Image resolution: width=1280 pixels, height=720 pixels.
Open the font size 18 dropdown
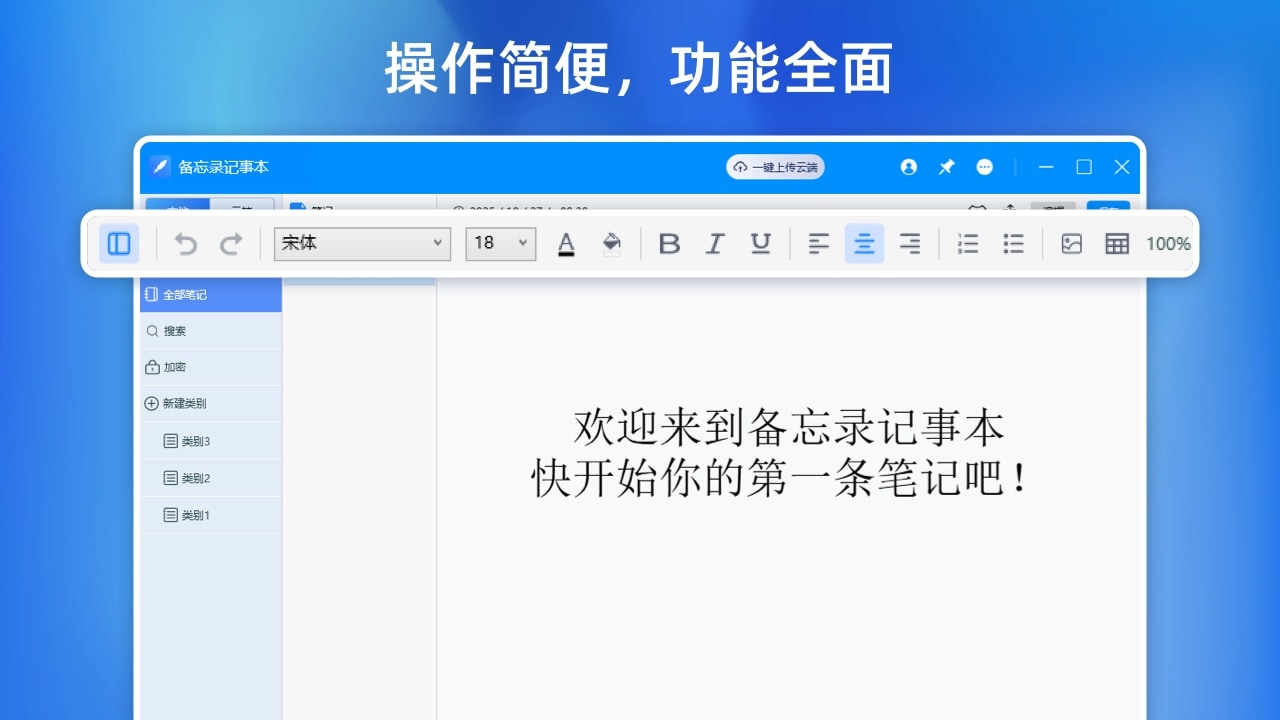coord(500,243)
